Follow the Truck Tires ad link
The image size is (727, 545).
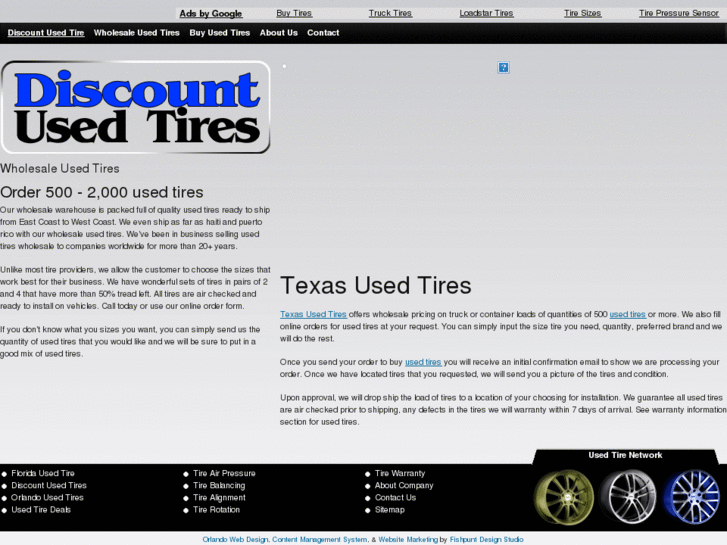coord(390,13)
